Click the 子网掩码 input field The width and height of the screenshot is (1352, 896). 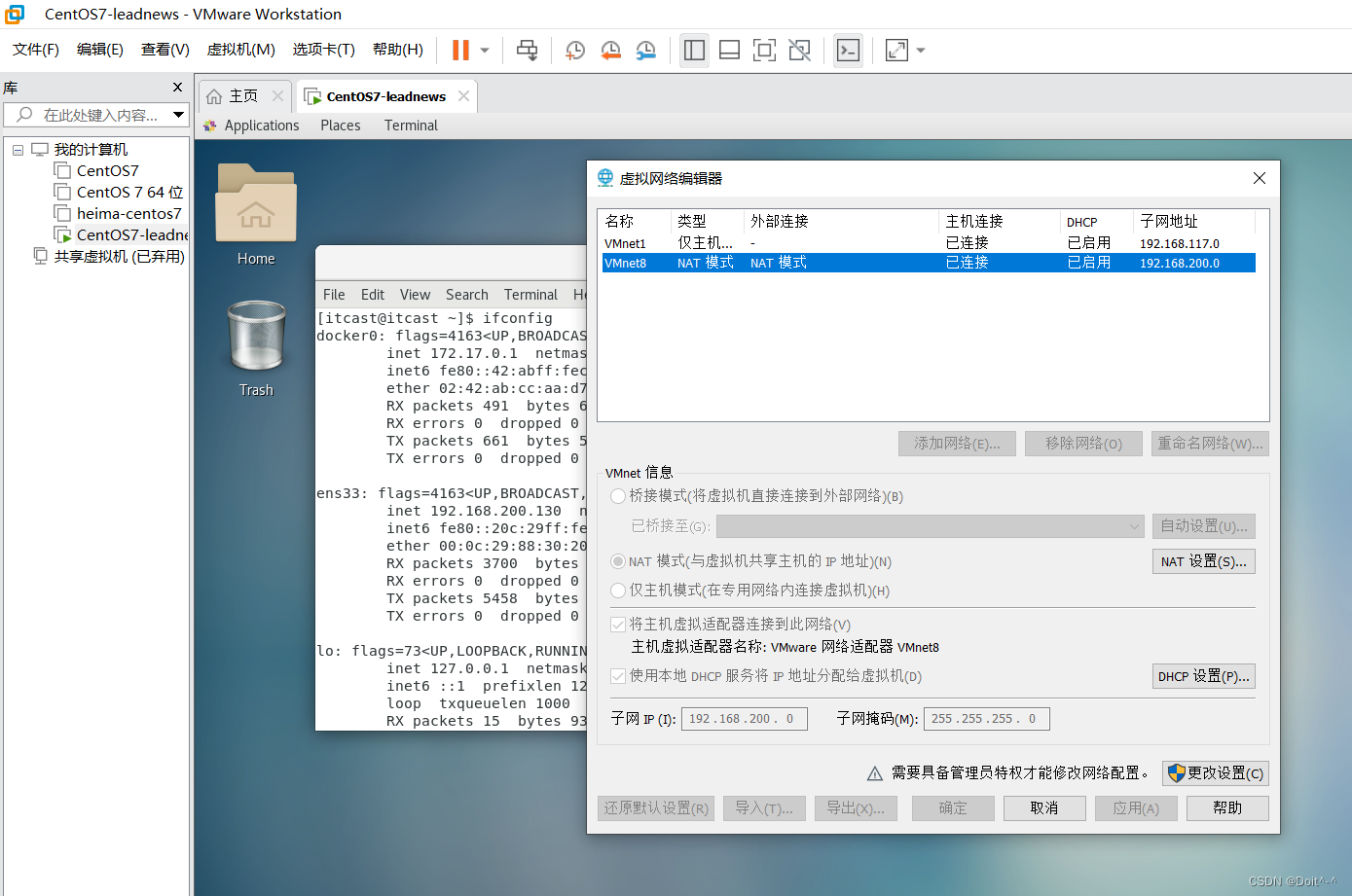986,718
